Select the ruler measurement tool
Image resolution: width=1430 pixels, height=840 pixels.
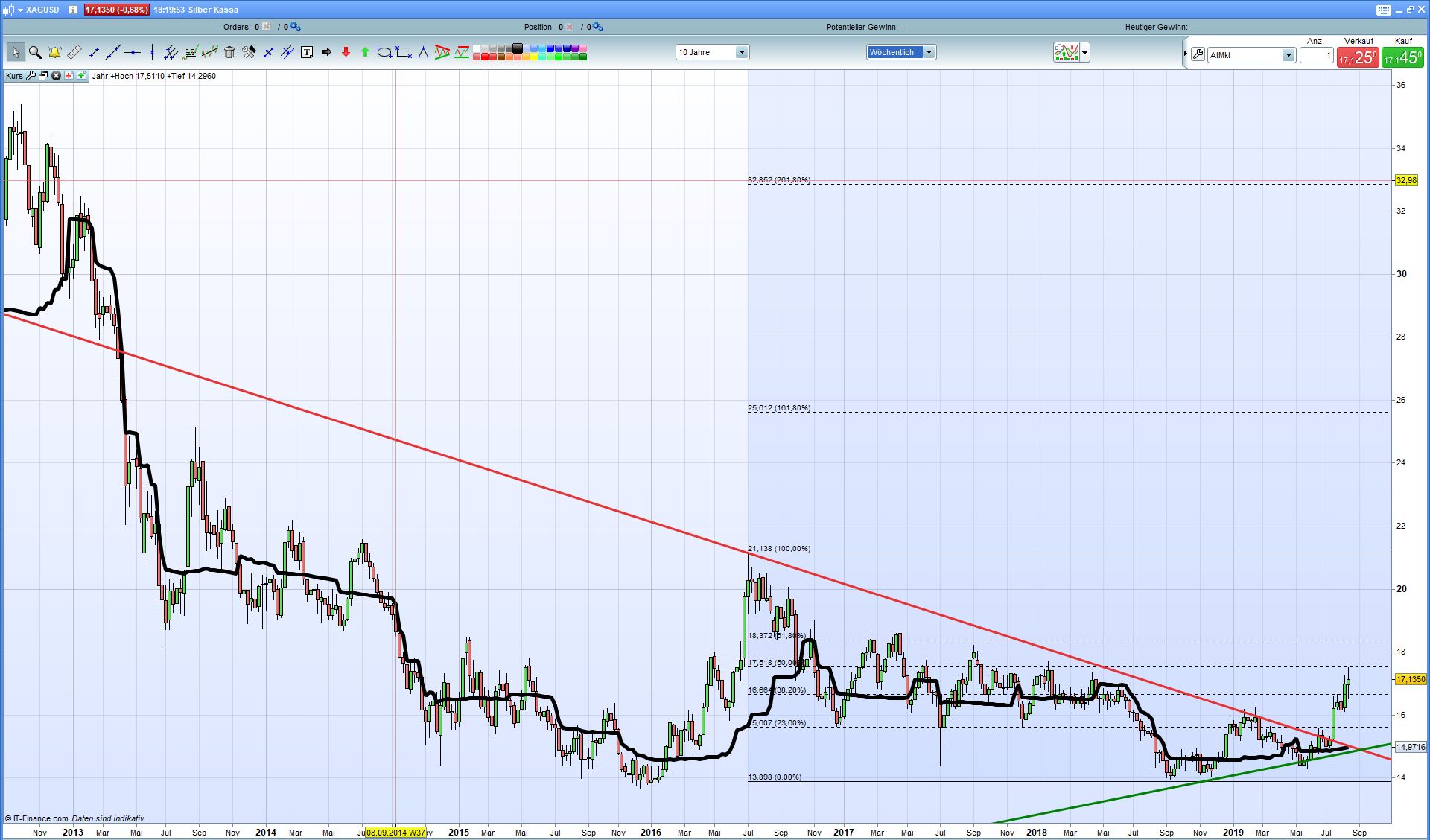[74, 52]
